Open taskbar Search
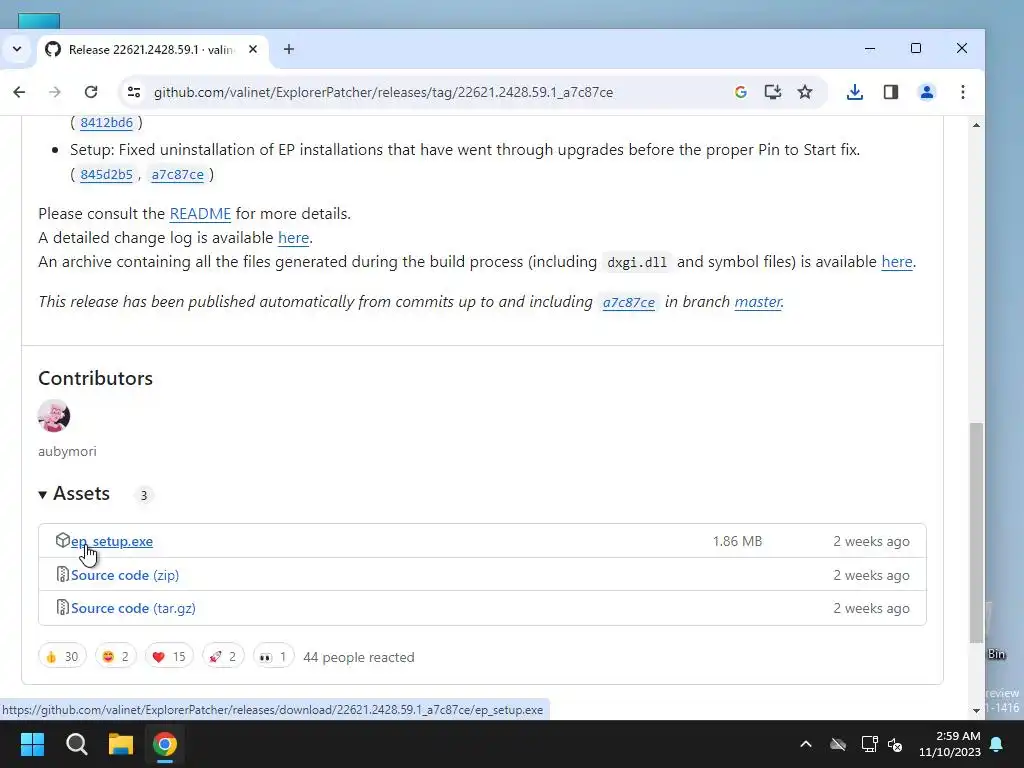This screenshot has width=1024, height=768. (x=76, y=744)
